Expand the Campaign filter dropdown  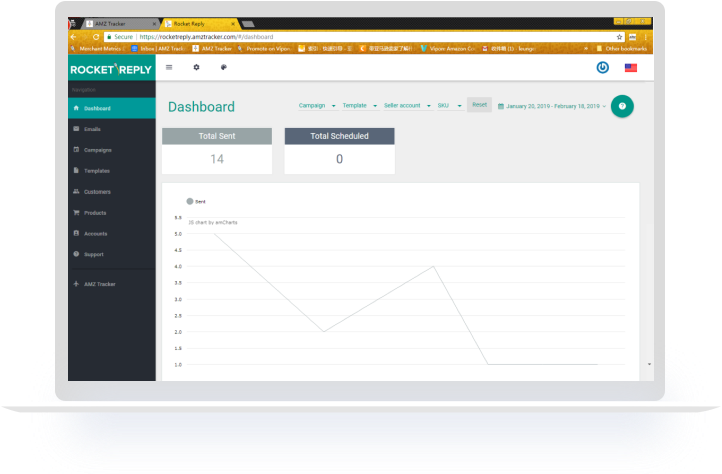[x=317, y=105]
